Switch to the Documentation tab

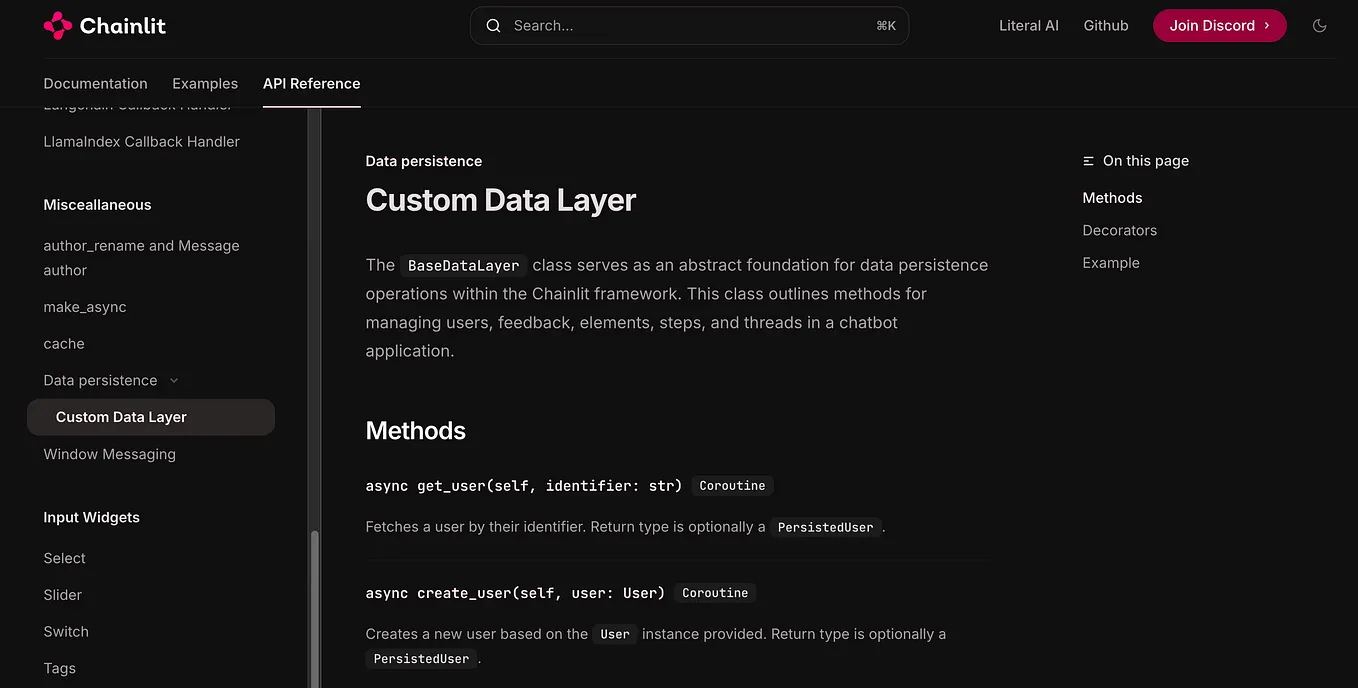tap(95, 83)
